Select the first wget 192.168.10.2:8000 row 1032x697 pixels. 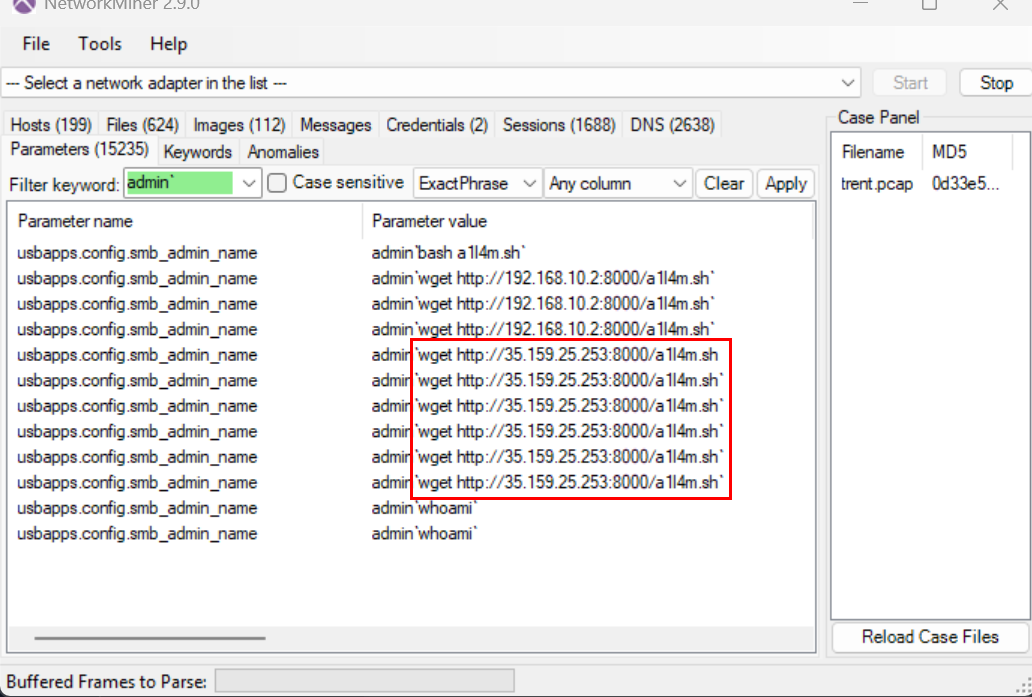point(411,278)
